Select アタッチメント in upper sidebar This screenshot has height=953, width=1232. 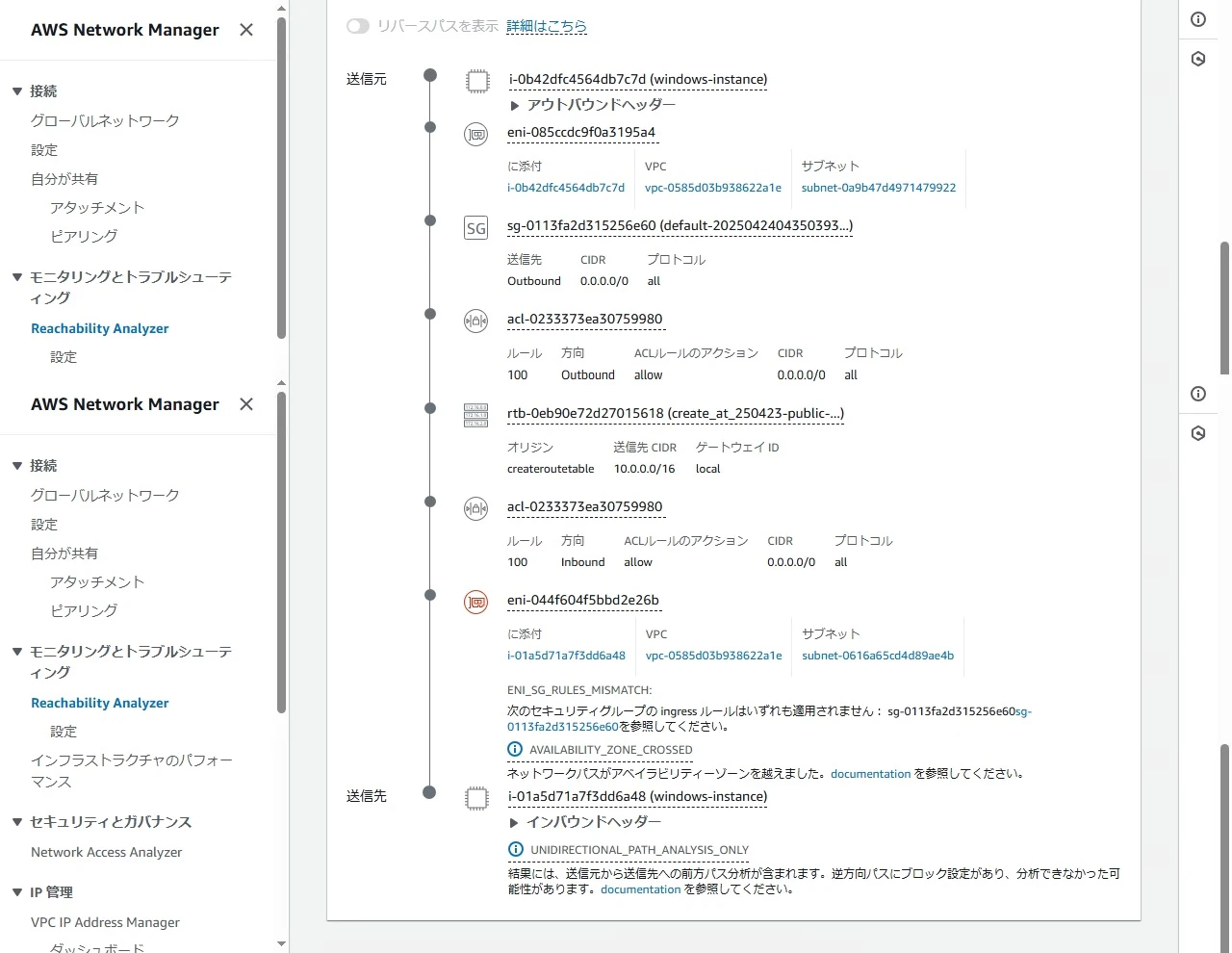[97, 208]
